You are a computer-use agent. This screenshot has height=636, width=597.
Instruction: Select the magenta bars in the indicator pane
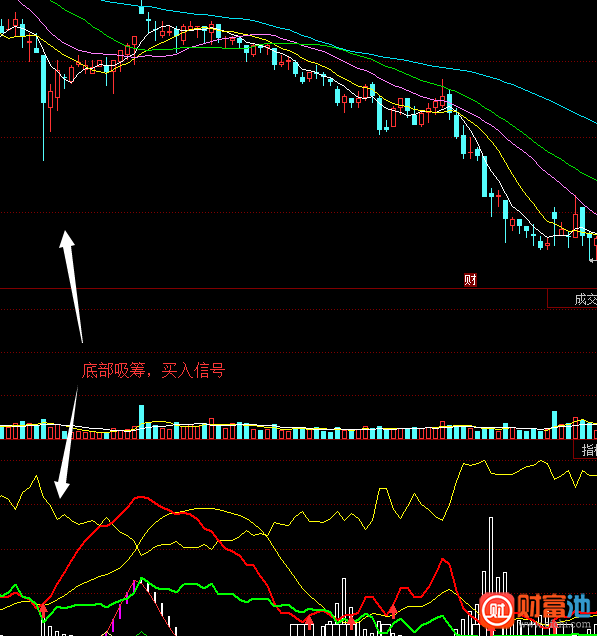[x=122, y=606]
